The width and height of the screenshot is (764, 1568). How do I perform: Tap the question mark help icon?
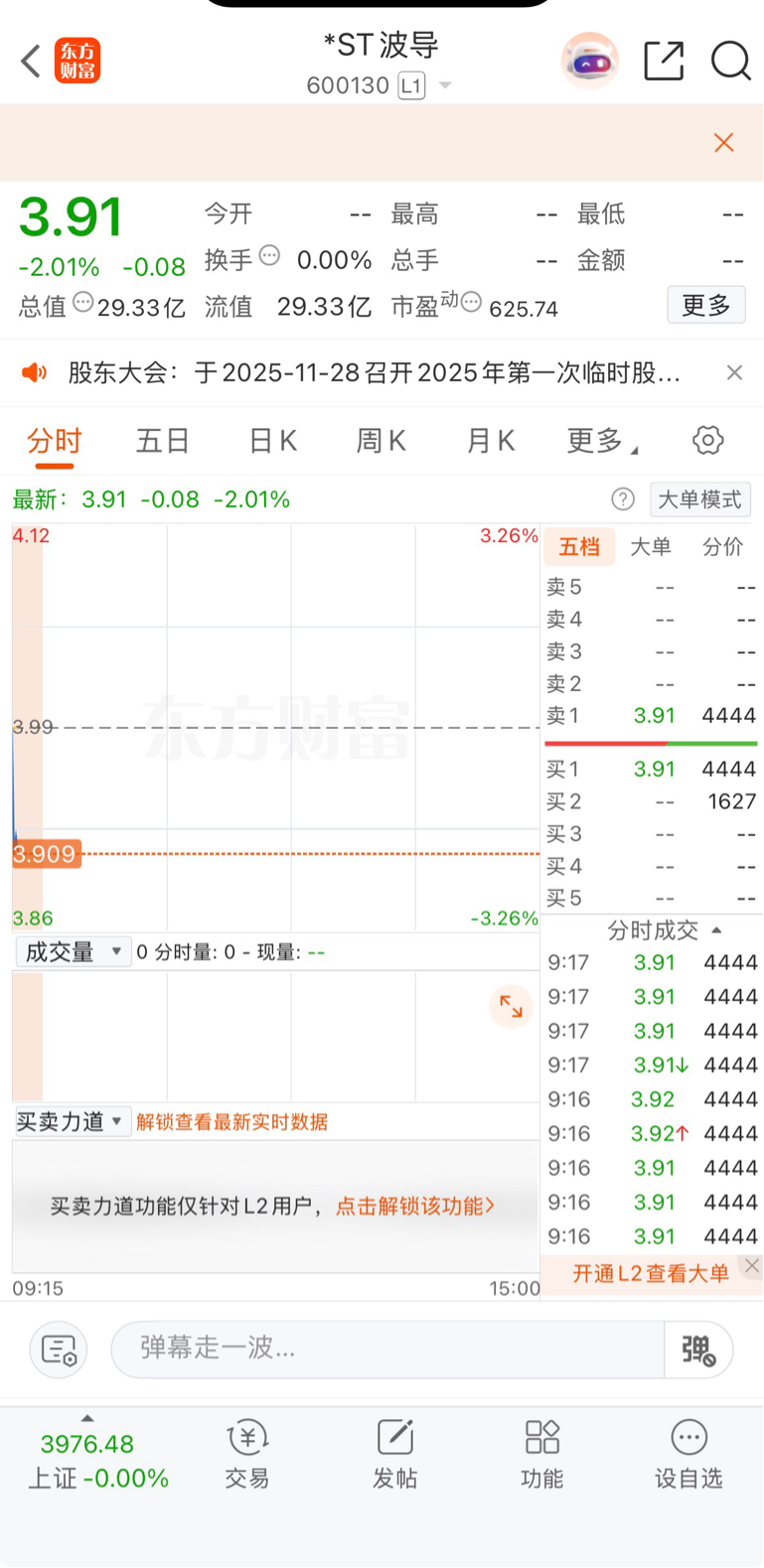coord(623,499)
